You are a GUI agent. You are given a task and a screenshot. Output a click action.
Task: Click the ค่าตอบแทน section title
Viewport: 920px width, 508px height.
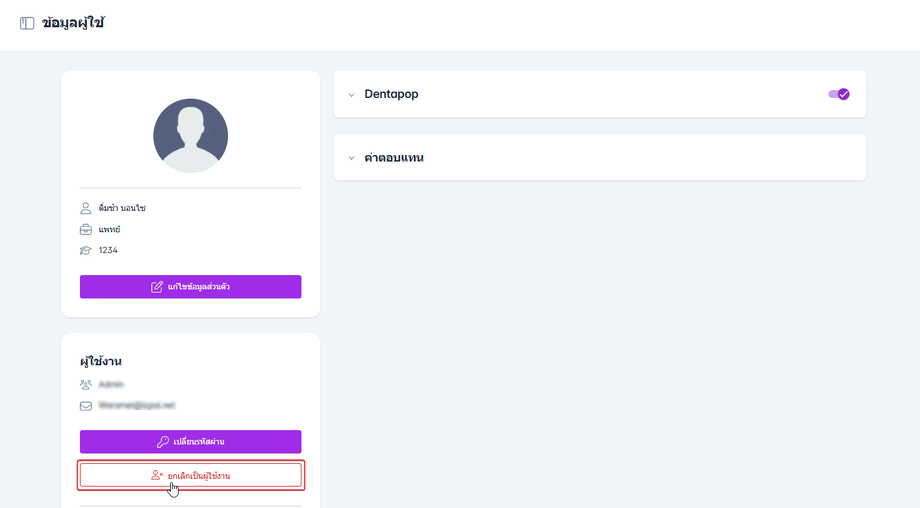(x=394, y=157)
